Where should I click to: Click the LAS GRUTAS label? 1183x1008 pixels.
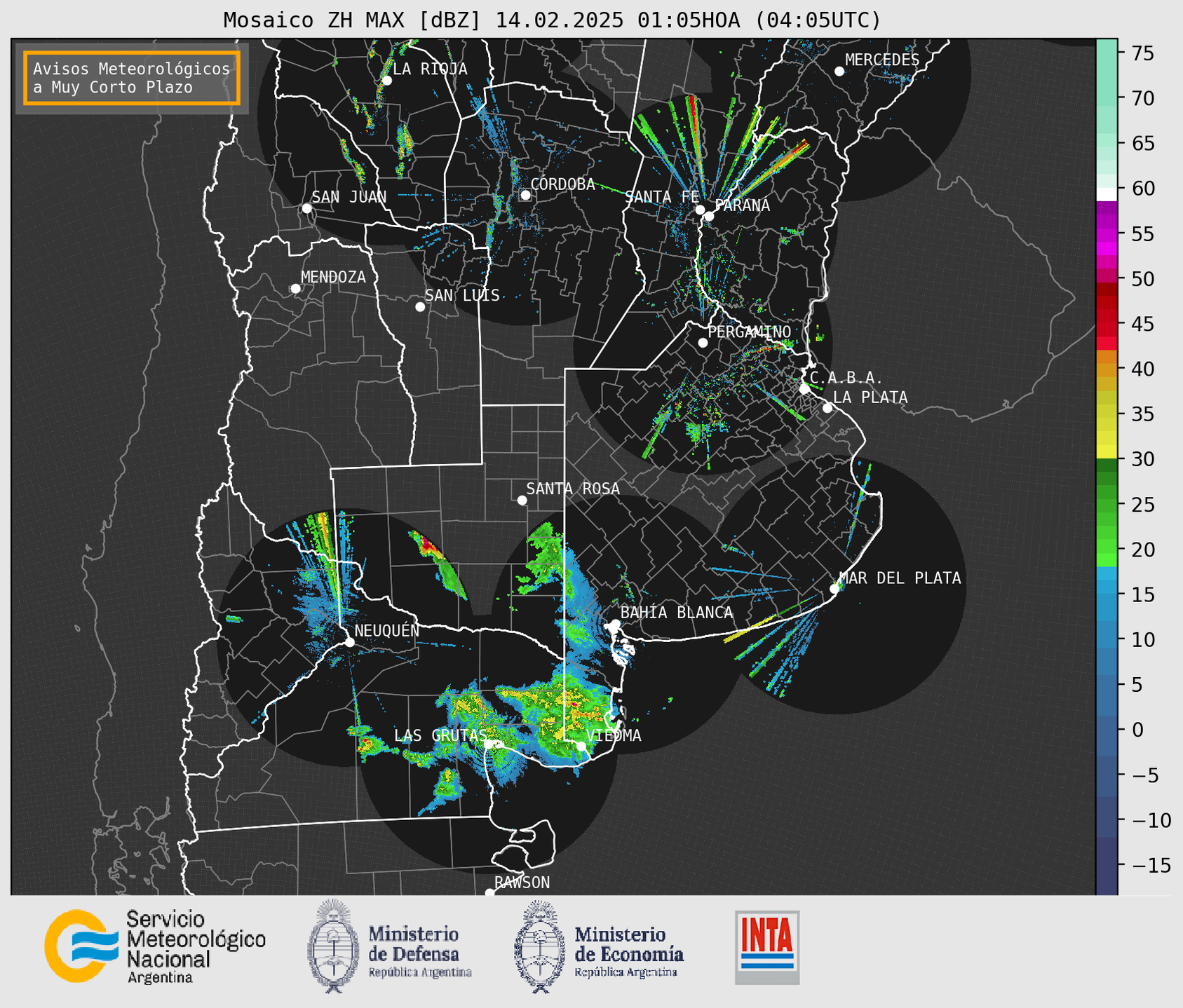(x=440, y=735)
